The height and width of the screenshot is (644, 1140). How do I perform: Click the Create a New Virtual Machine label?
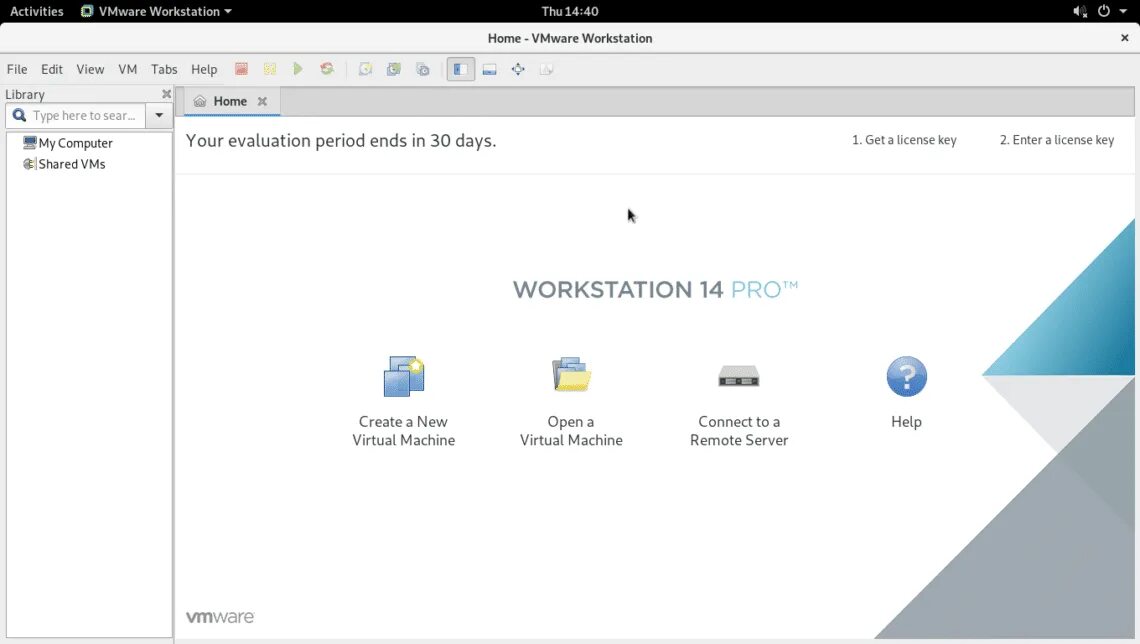(404, 430)
